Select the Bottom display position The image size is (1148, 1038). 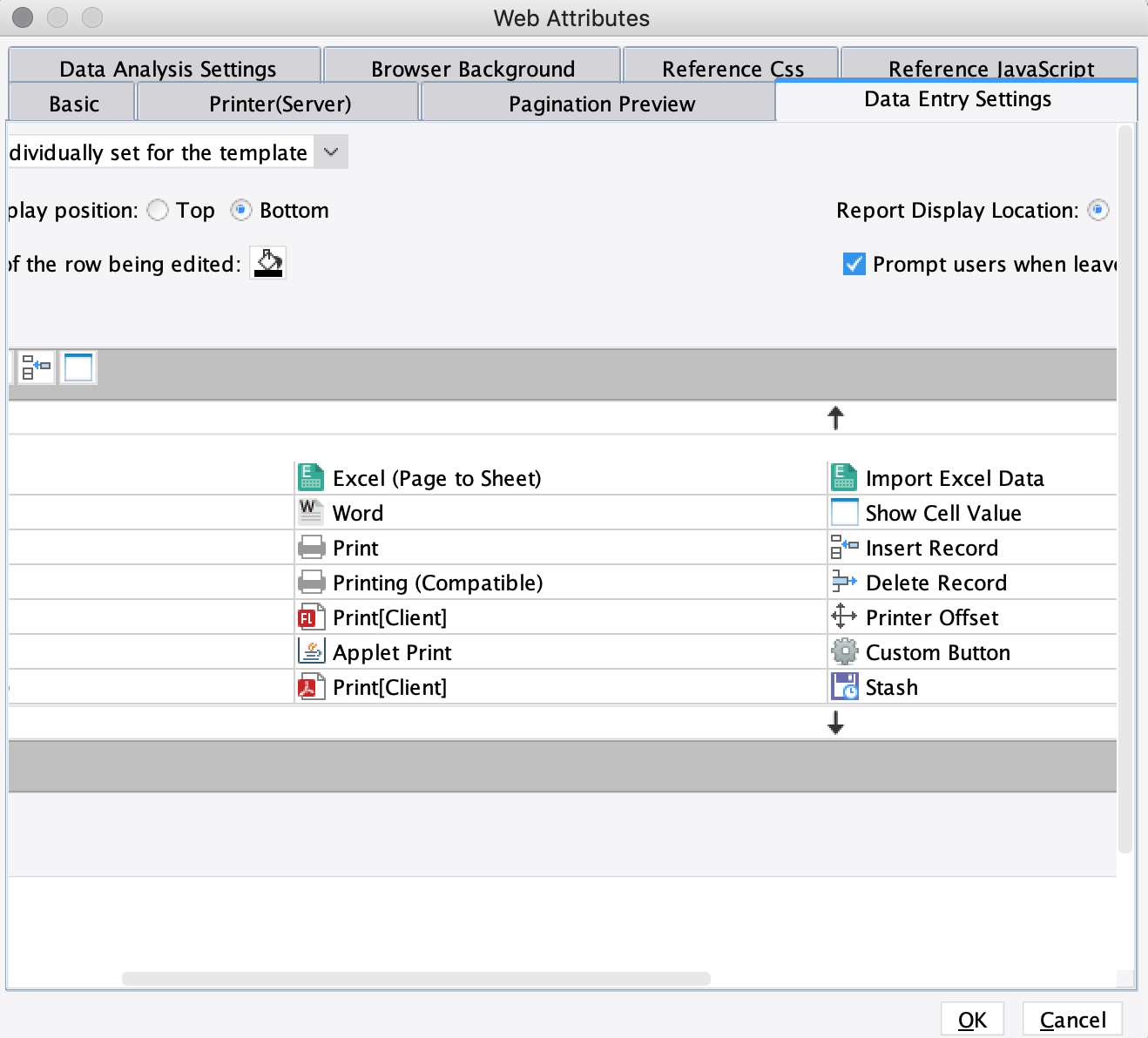240,210
